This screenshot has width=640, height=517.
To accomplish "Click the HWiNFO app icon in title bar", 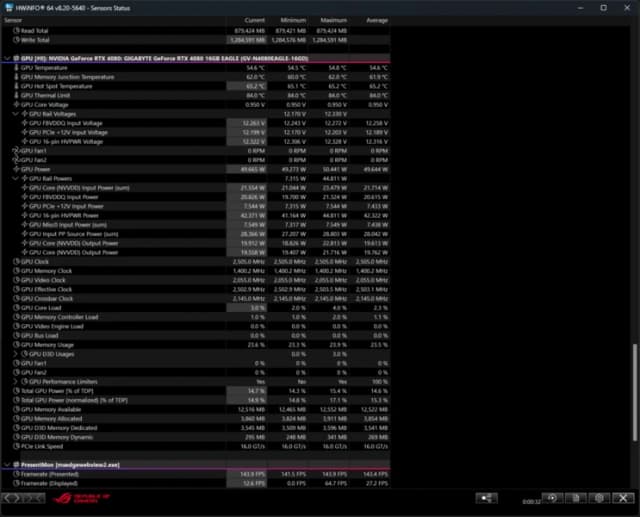I will 9,7.
